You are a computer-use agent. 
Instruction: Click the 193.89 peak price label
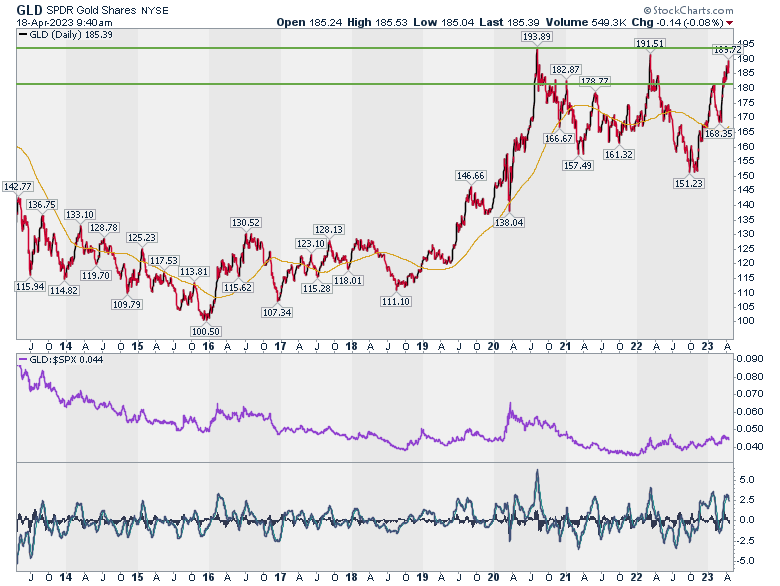[x=537, y=36]
